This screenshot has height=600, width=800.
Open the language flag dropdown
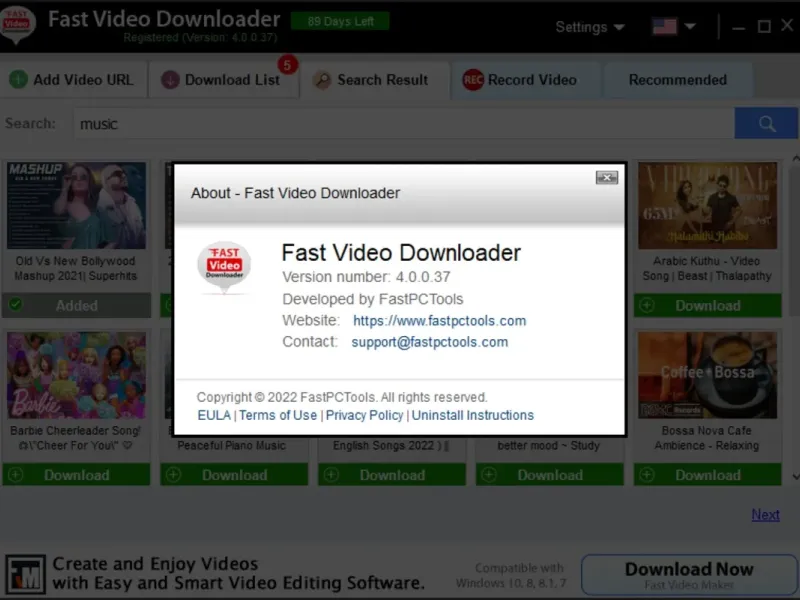click(x=674, y=26)
